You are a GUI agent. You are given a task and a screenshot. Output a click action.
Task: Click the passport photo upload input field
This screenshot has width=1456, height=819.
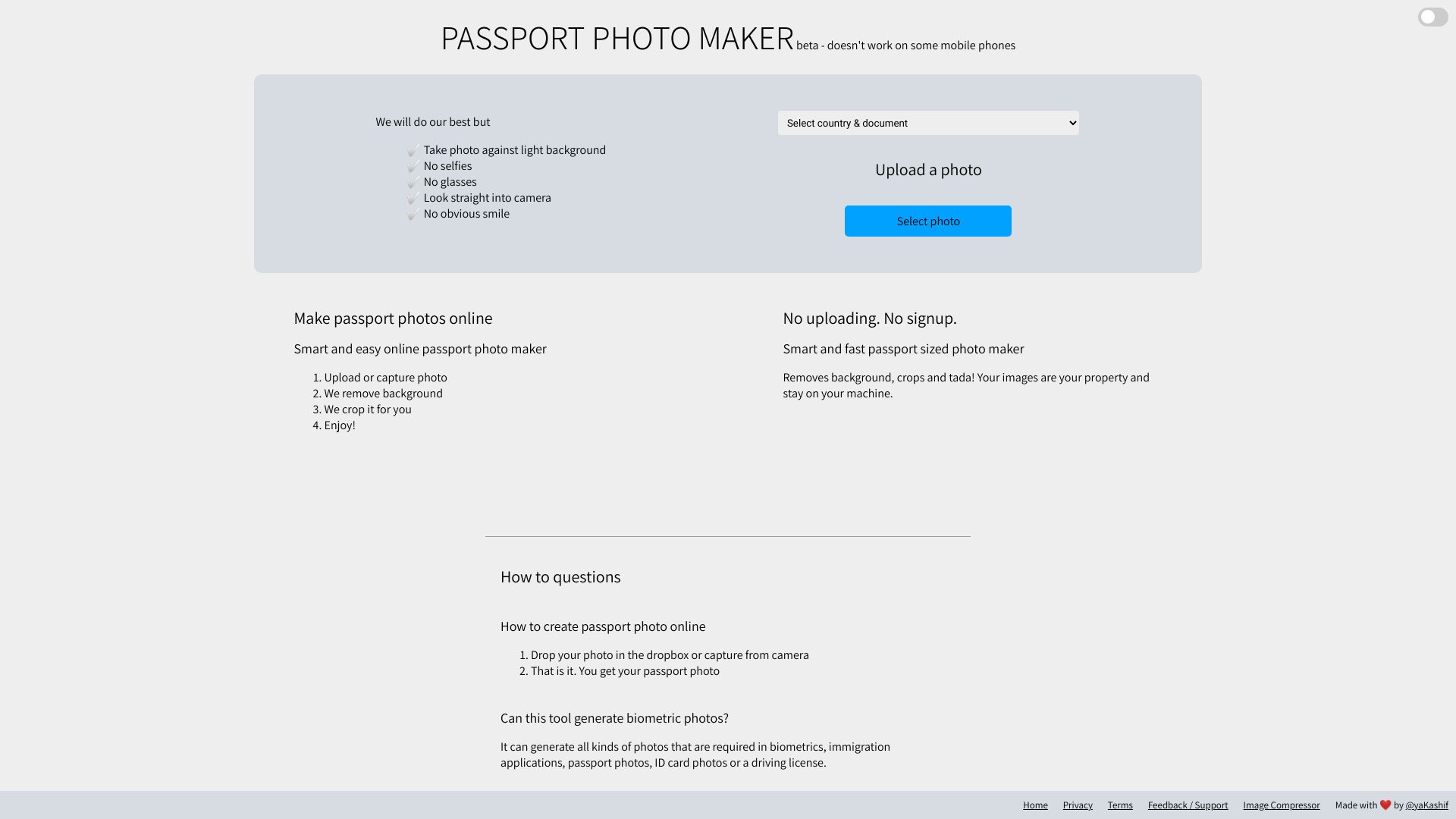928,221
